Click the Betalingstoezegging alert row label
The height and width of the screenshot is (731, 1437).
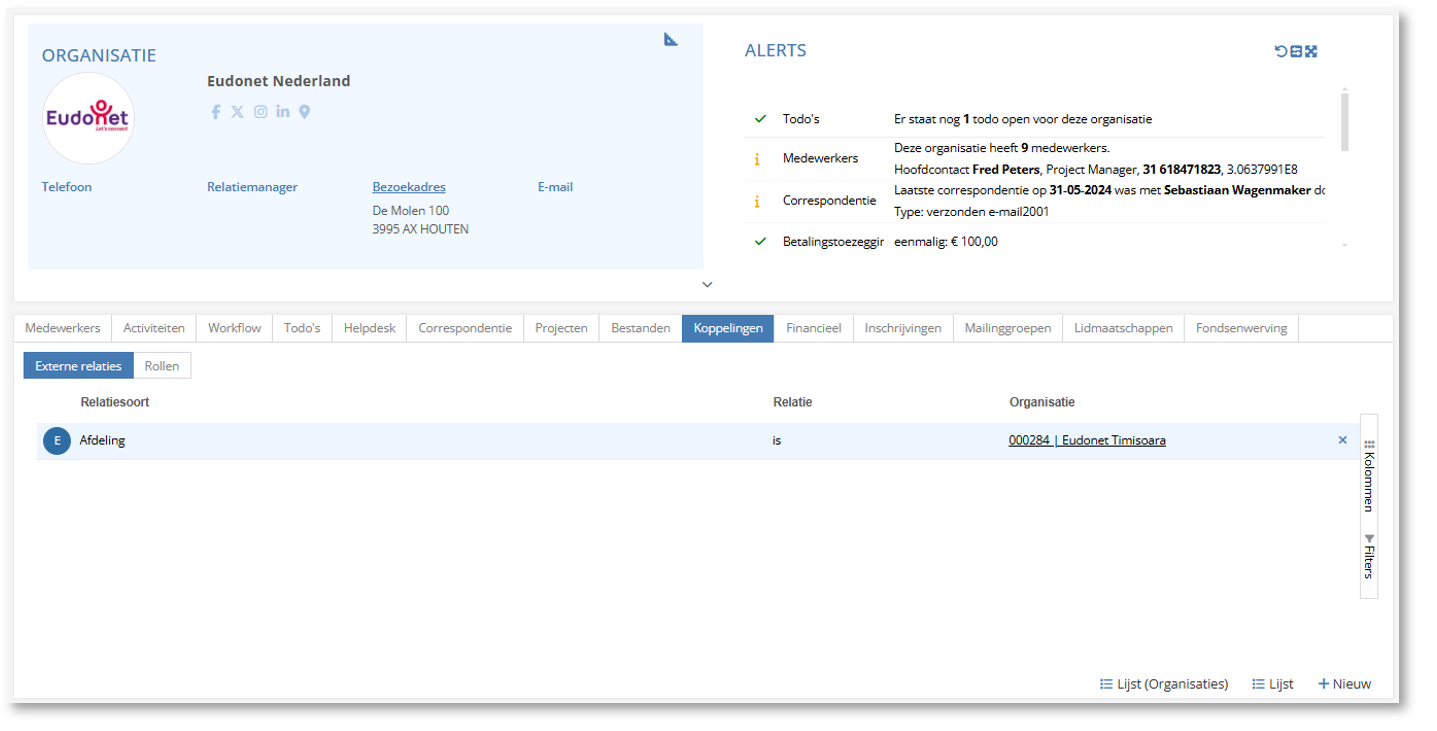(833, 241)
